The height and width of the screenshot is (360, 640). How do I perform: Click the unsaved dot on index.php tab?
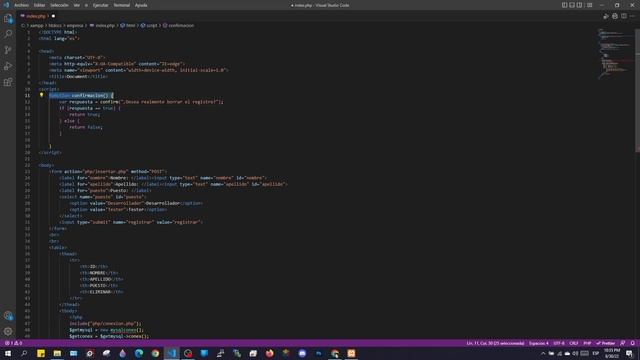(x=53, y=16)
